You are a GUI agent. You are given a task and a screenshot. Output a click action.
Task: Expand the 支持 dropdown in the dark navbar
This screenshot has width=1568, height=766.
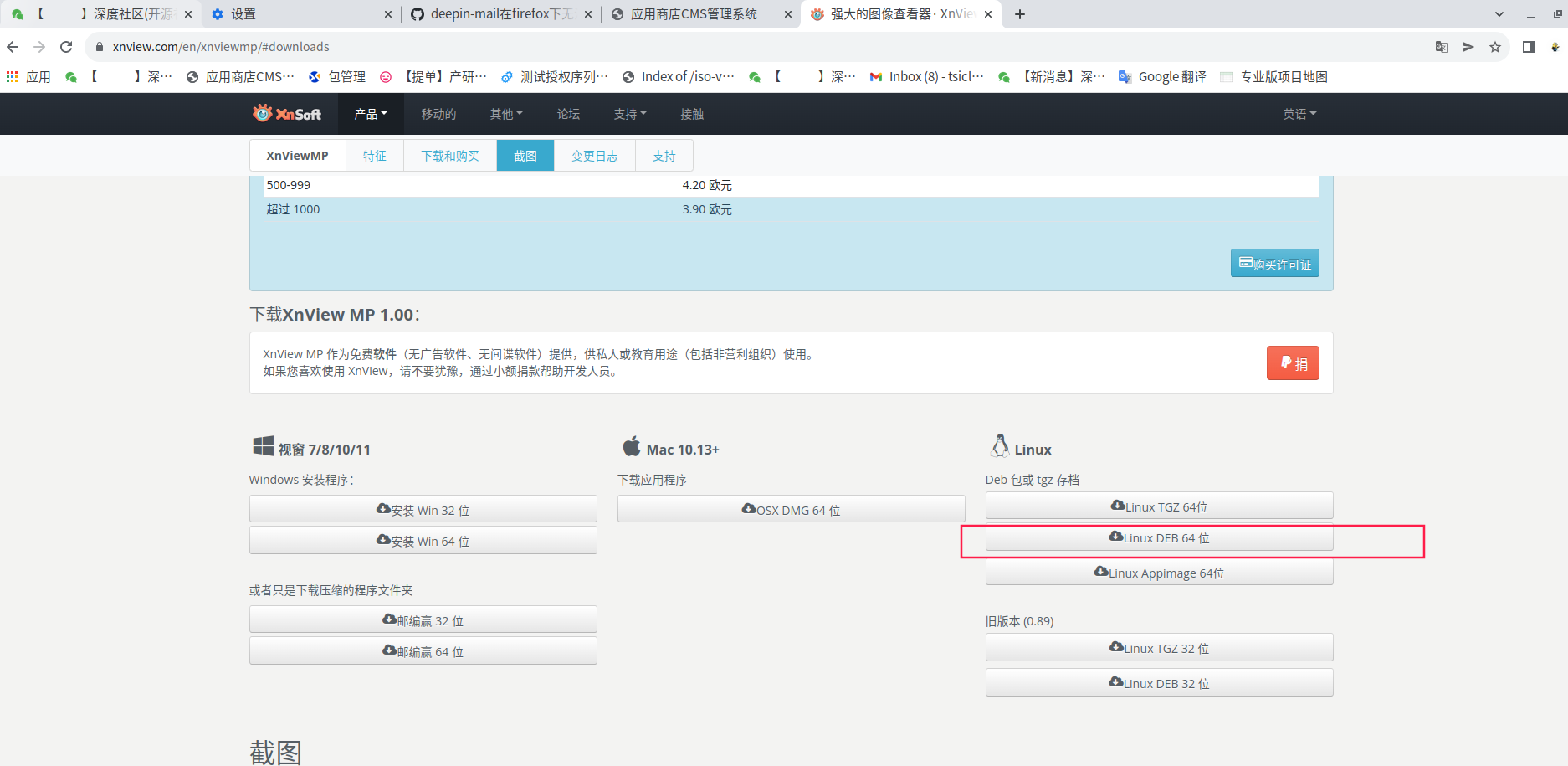click(x=630, y=114)
